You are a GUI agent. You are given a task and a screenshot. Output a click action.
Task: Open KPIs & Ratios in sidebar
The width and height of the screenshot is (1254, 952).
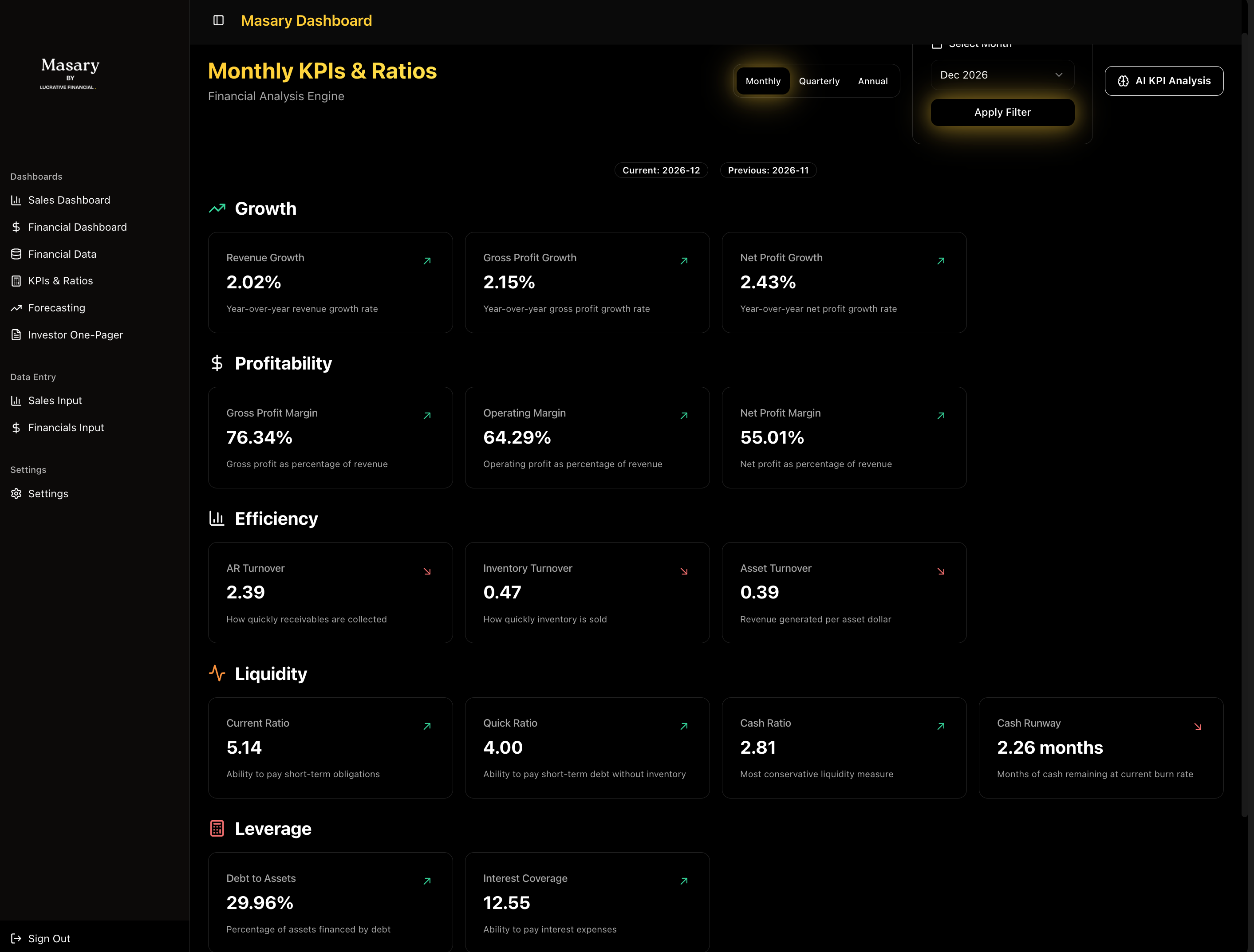pos(60,281)
